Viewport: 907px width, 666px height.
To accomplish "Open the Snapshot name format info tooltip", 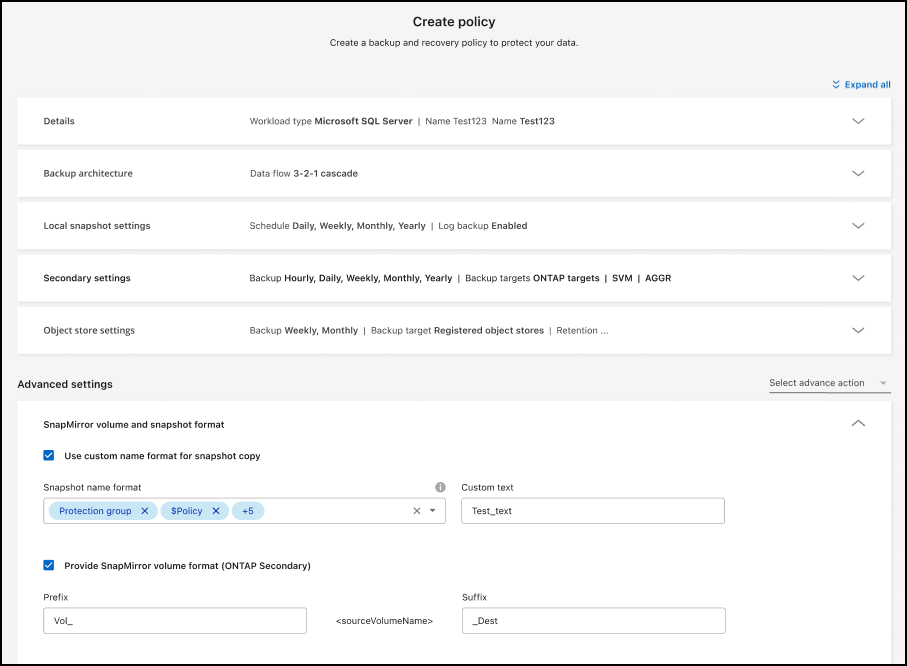I will point(440,487).
